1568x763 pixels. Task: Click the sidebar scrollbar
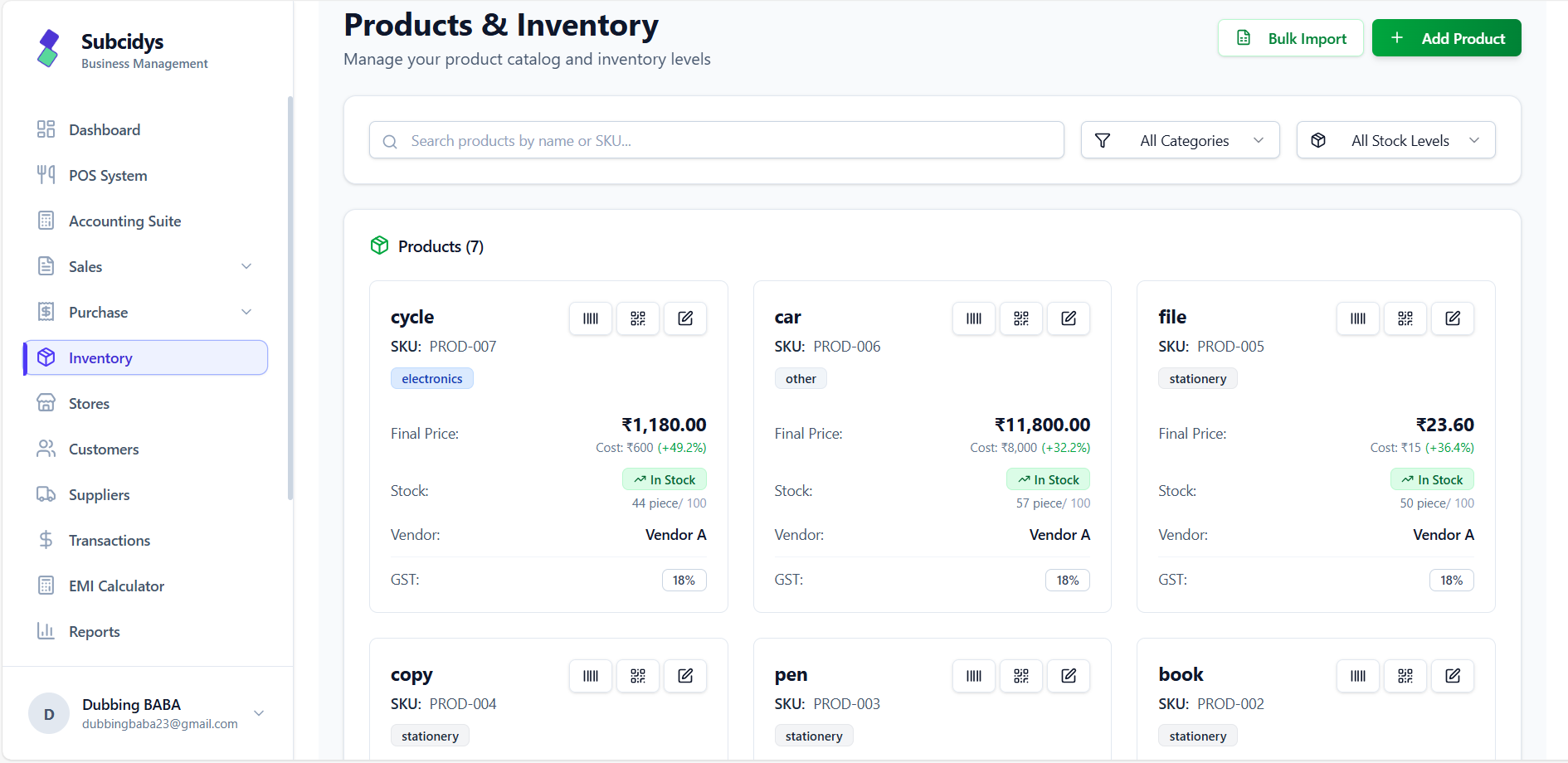pyautogui.click(x=290, y=299)
